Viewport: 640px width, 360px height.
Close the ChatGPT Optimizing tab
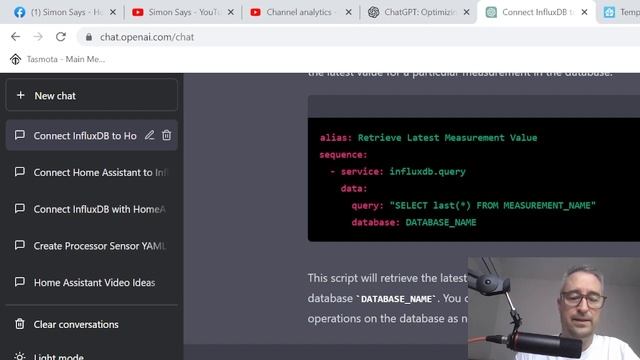tap(466, 12)
